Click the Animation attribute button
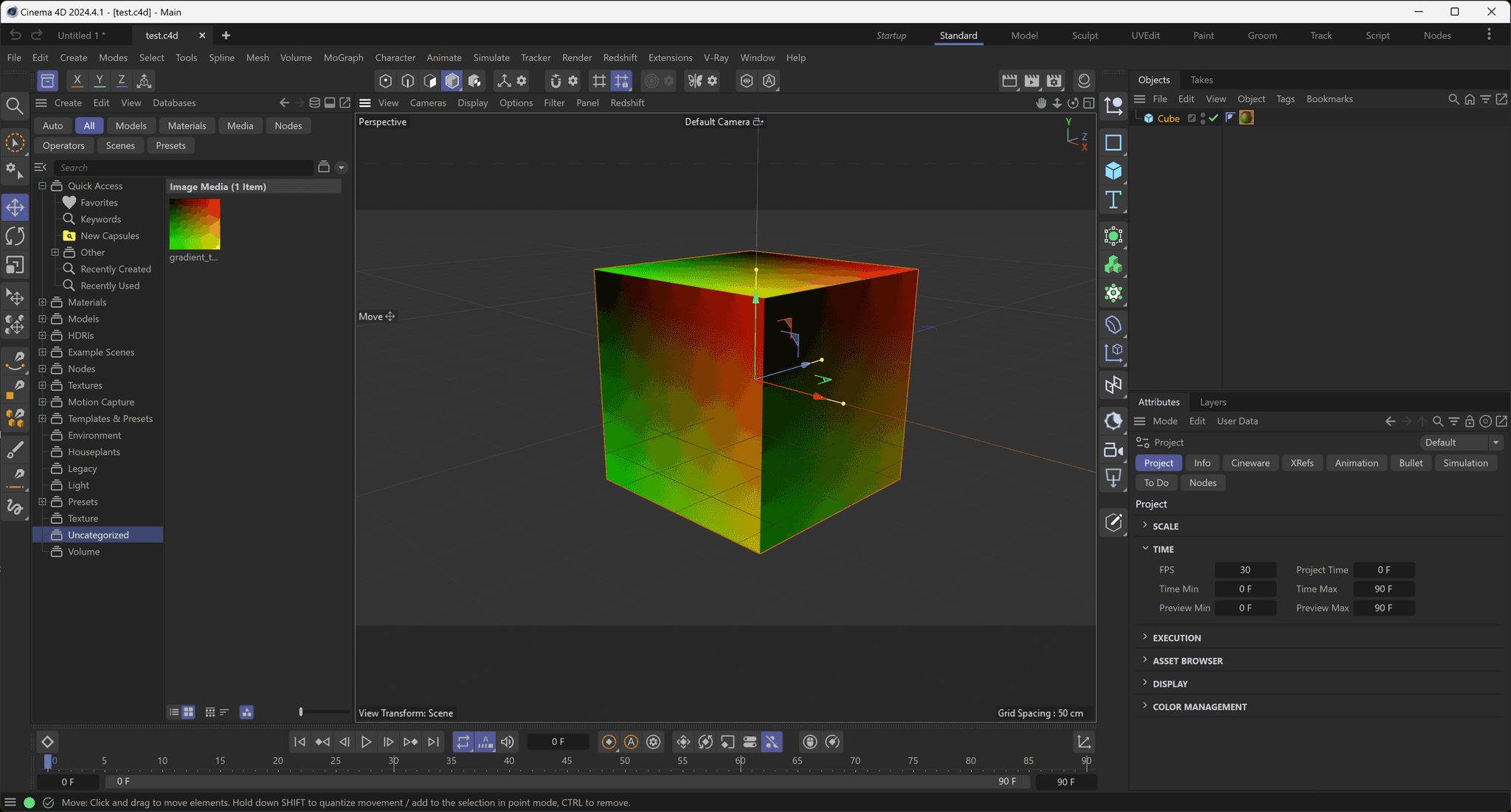 (1356, 463)
